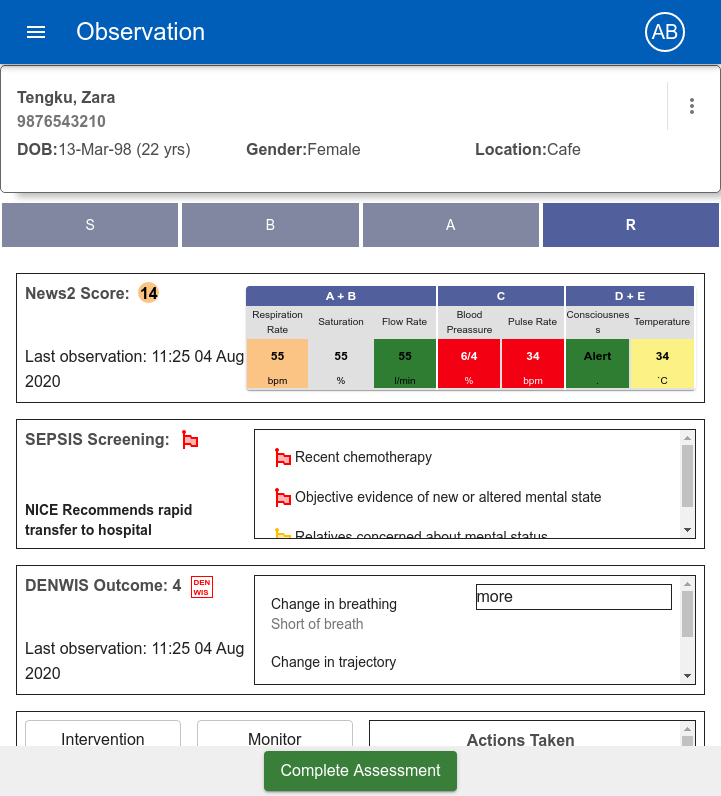721x796 pixels.
Task: Select the Pulse Rate 34 bpm cell
Action: [533, 363]
